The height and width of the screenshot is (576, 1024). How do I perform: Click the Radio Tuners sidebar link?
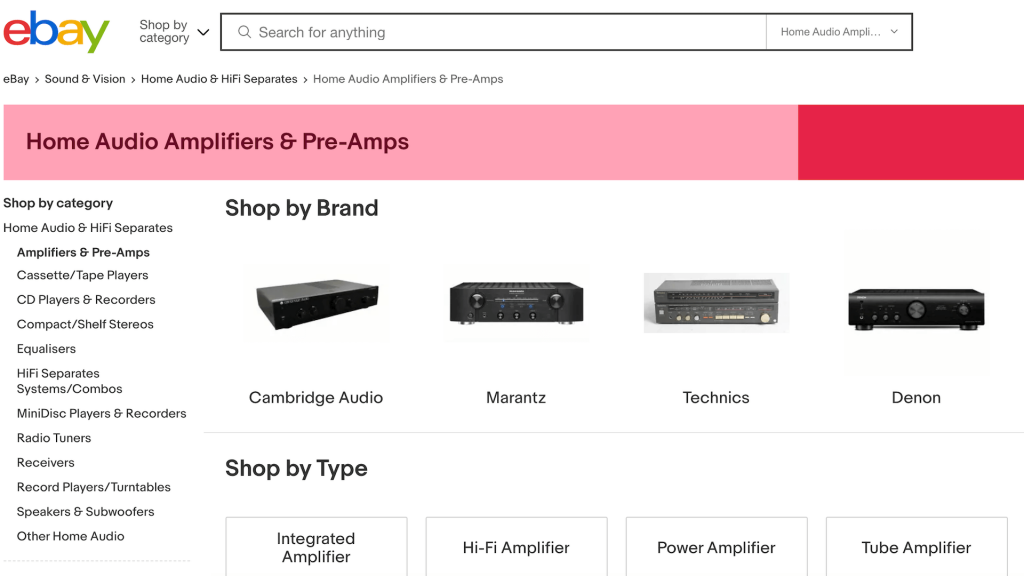[54, 438]
